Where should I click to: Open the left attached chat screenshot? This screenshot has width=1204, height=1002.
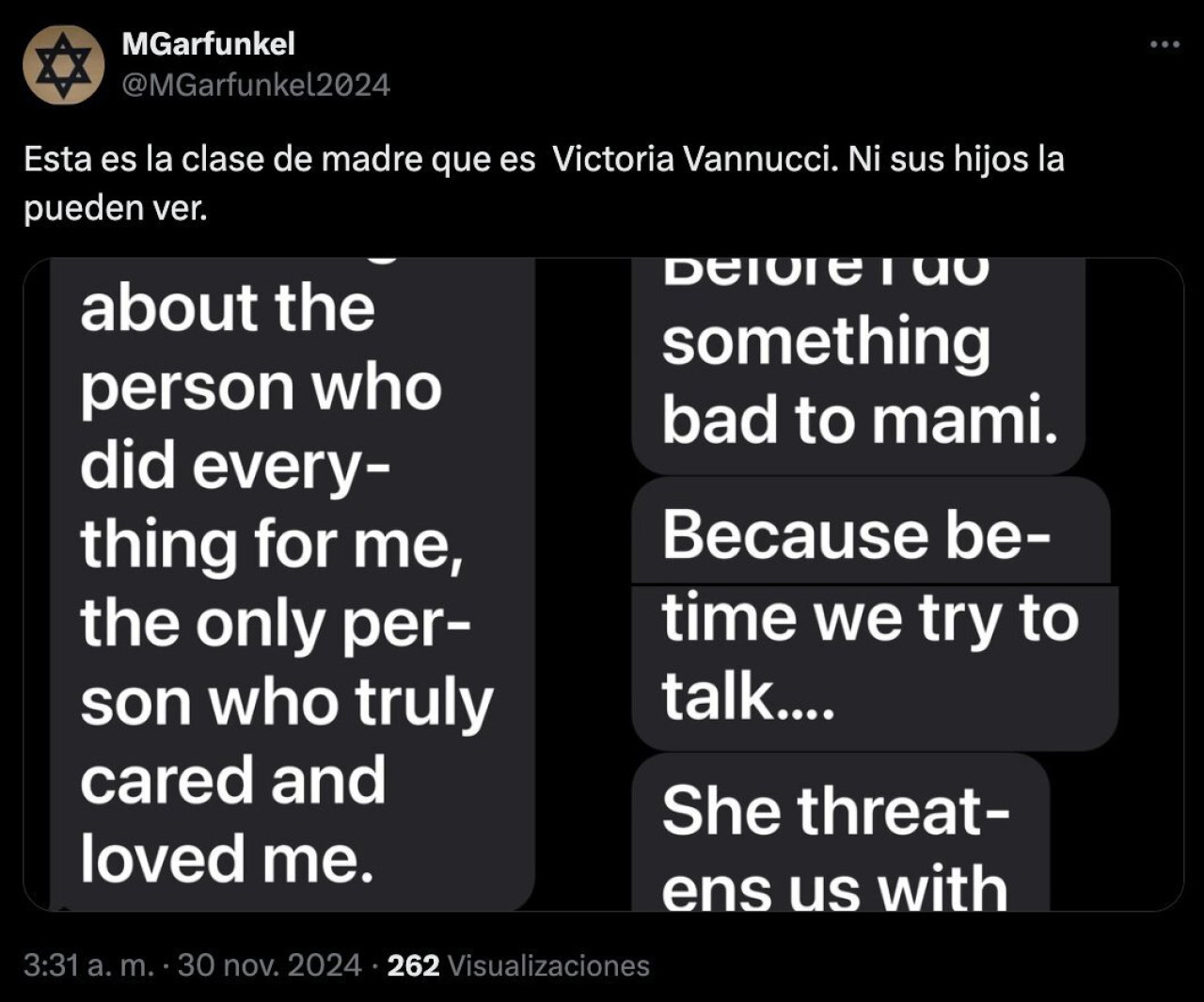279,584
